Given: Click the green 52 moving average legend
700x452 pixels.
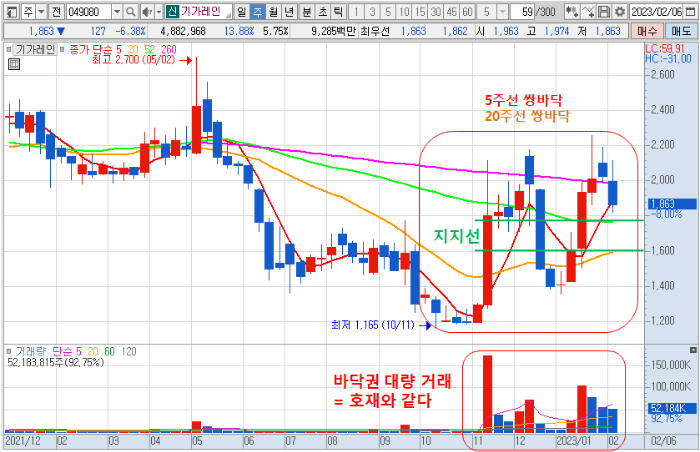Looking at the screenshot, I should pyautogui.click(x=150, y=49).
